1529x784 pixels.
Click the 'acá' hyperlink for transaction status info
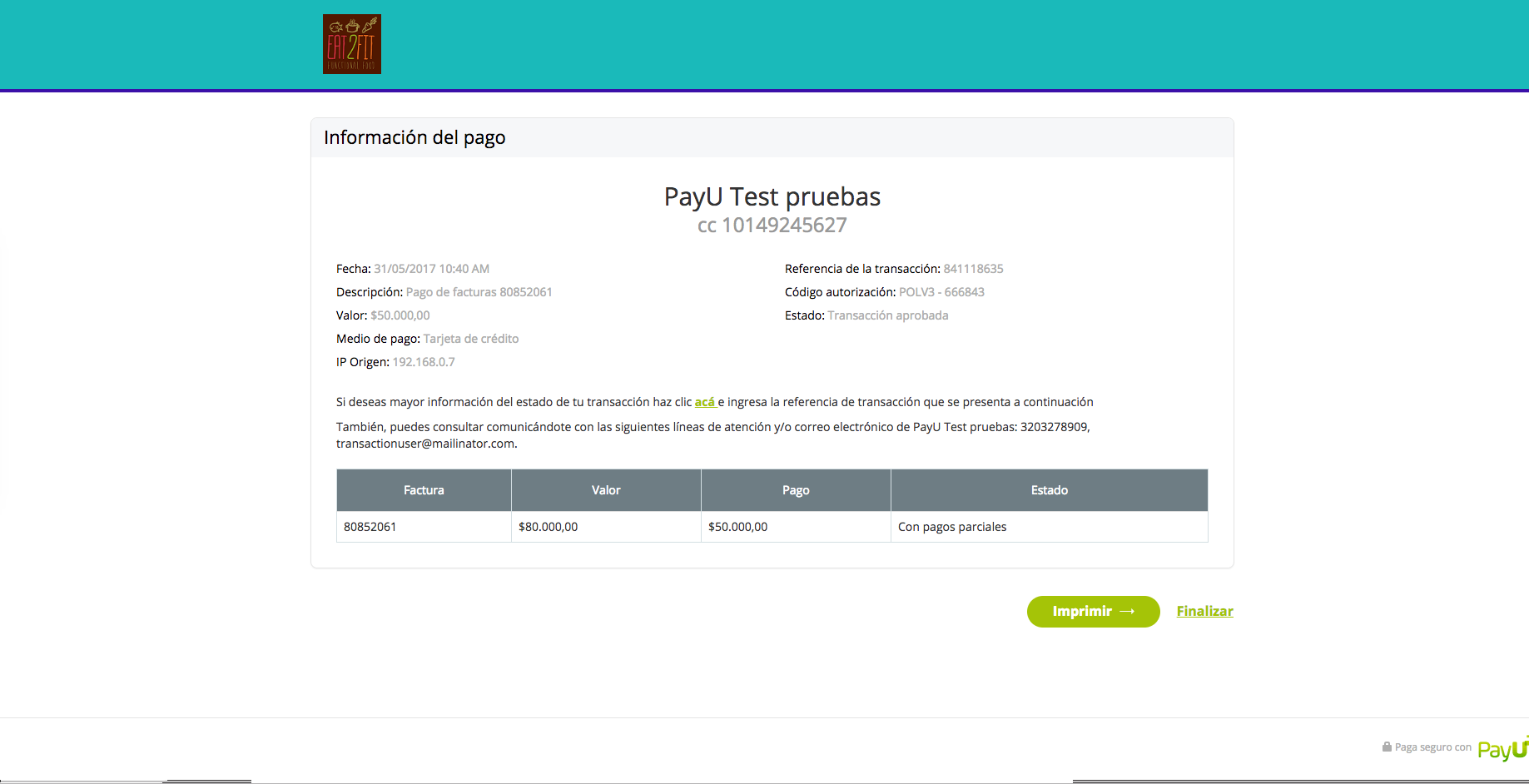[704, 401]
